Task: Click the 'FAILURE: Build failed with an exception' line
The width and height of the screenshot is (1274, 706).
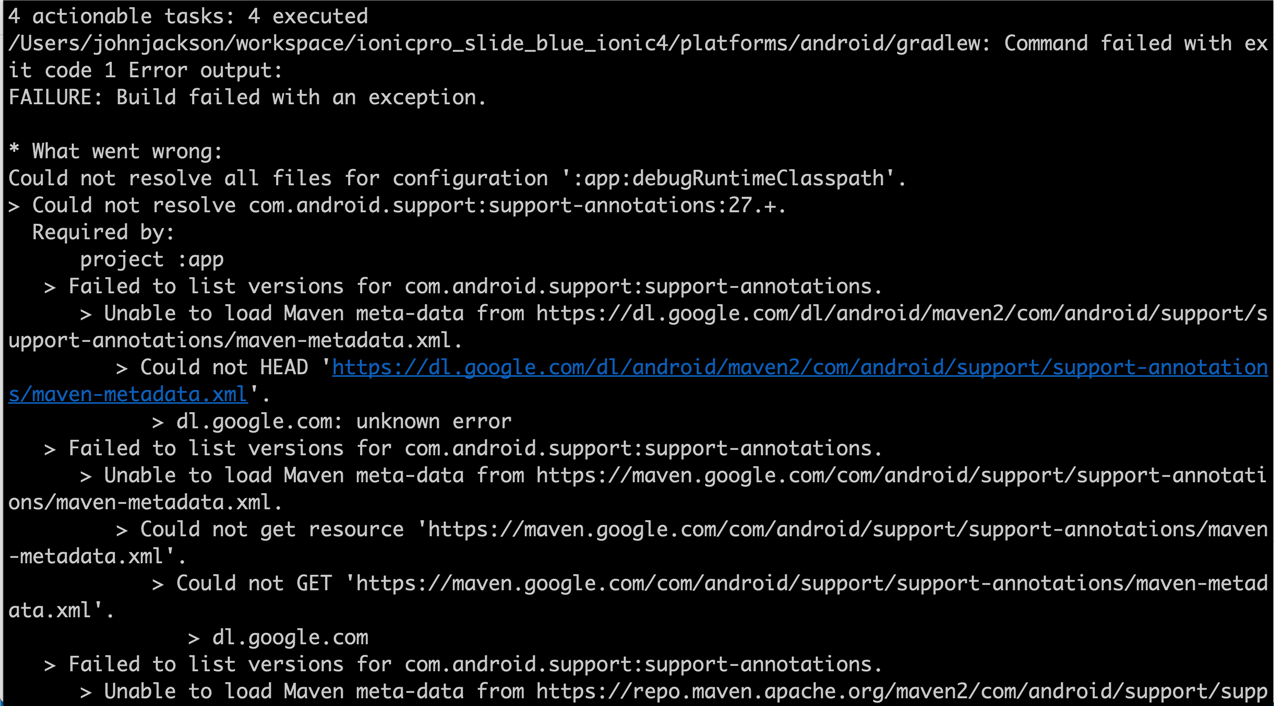Action: (247, 97)
